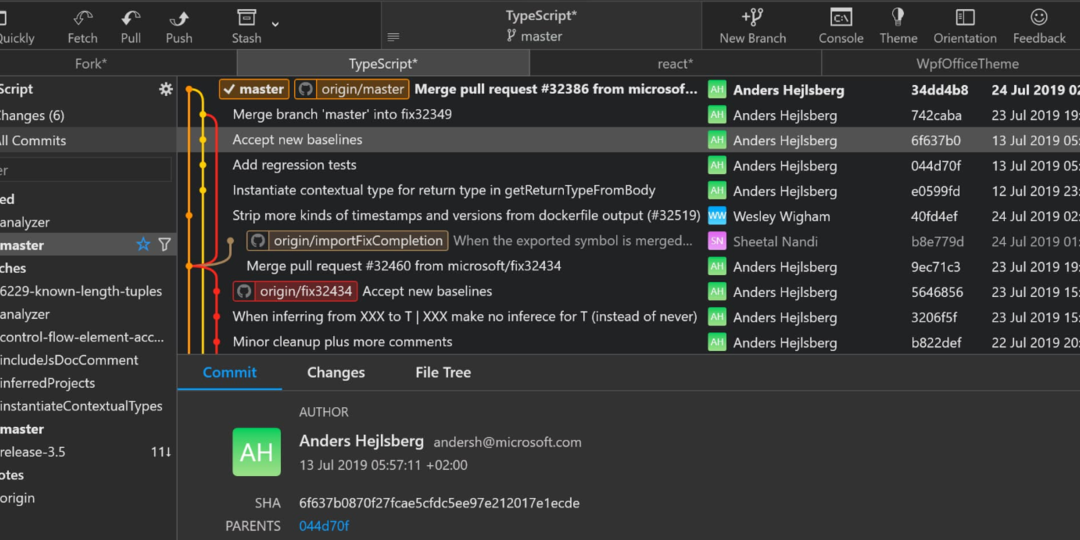The width and height of the screenshot is (1080, 540).
Task: Switch to the WpfOfficeTheme repository tab
Action: (x=967, y=64)
